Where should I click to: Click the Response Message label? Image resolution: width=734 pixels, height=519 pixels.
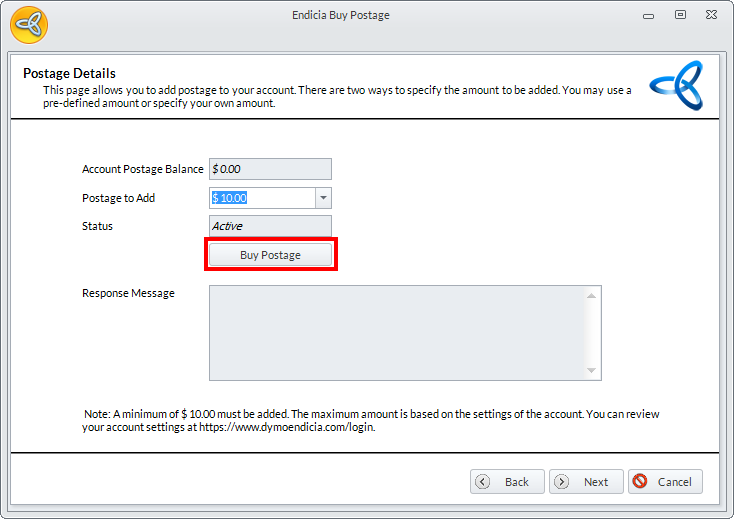[x=128, y=293]
